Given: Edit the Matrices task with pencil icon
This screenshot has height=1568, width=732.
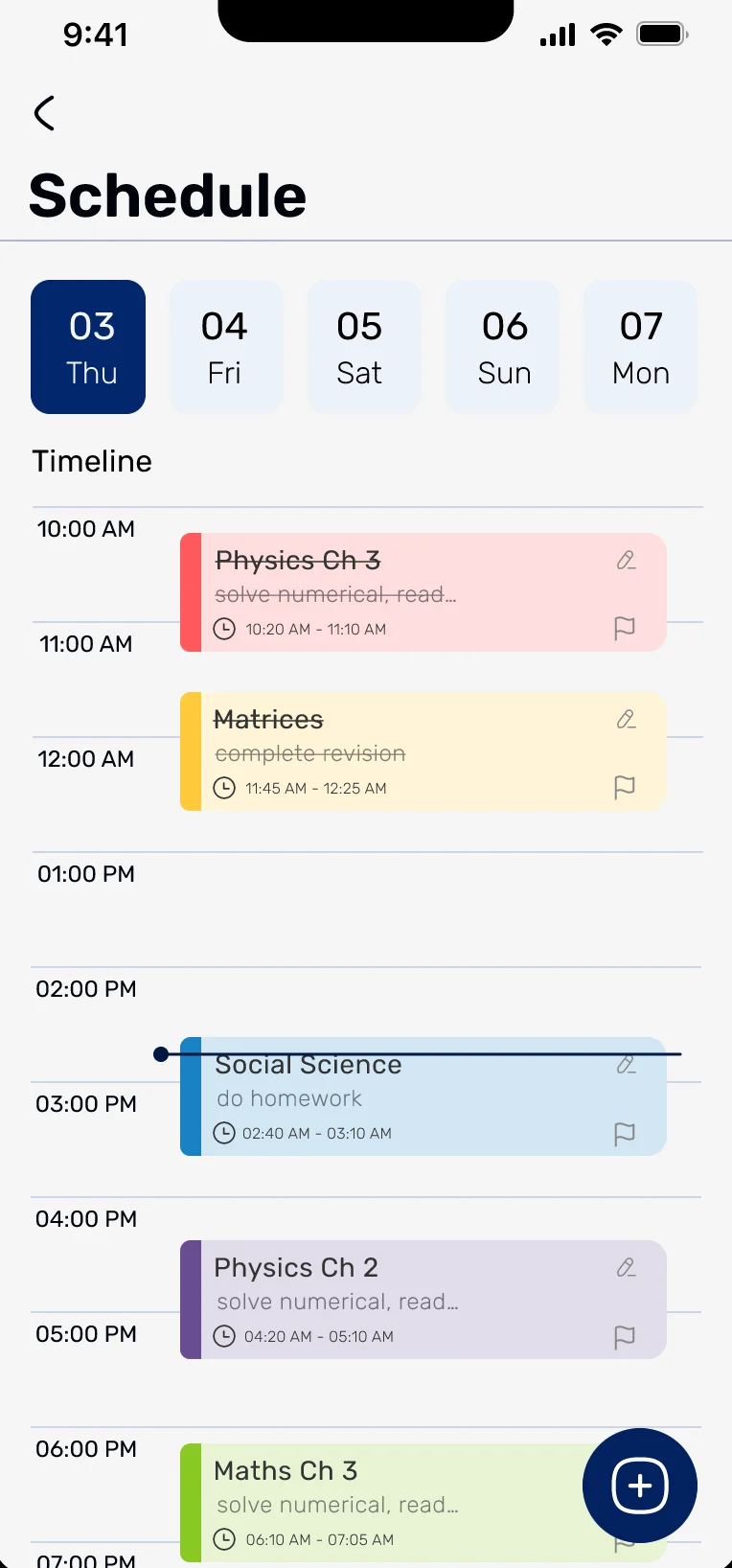Looking at the screenshot, I should tap(626, 719).
